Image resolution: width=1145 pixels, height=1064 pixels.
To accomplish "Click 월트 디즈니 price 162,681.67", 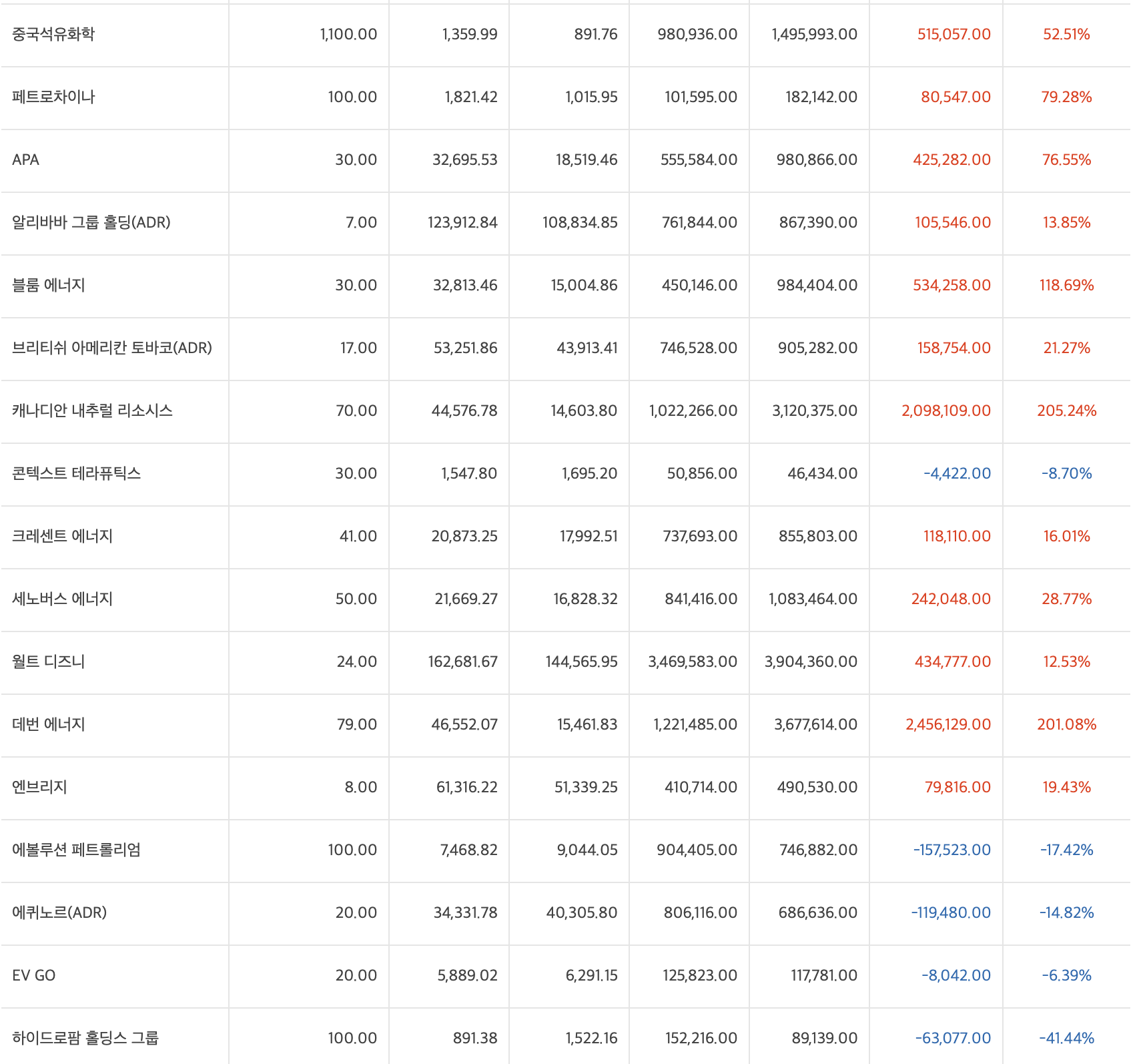I will tap(462, 661).
